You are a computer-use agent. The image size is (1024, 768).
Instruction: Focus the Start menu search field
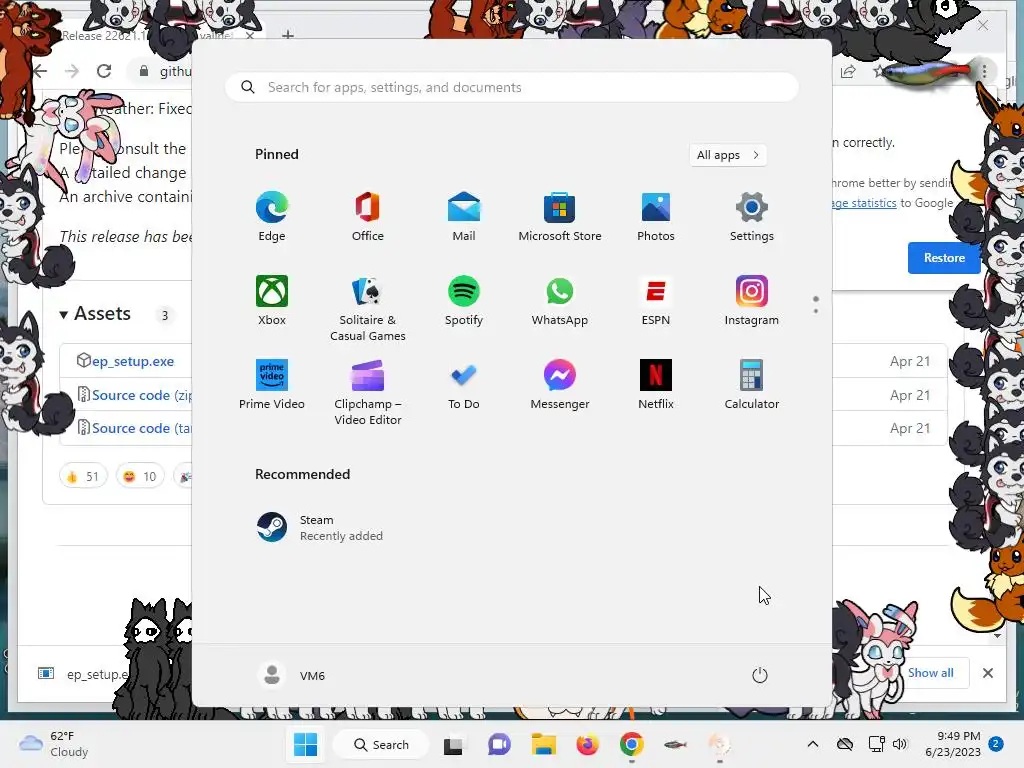(x=512, y=87)
